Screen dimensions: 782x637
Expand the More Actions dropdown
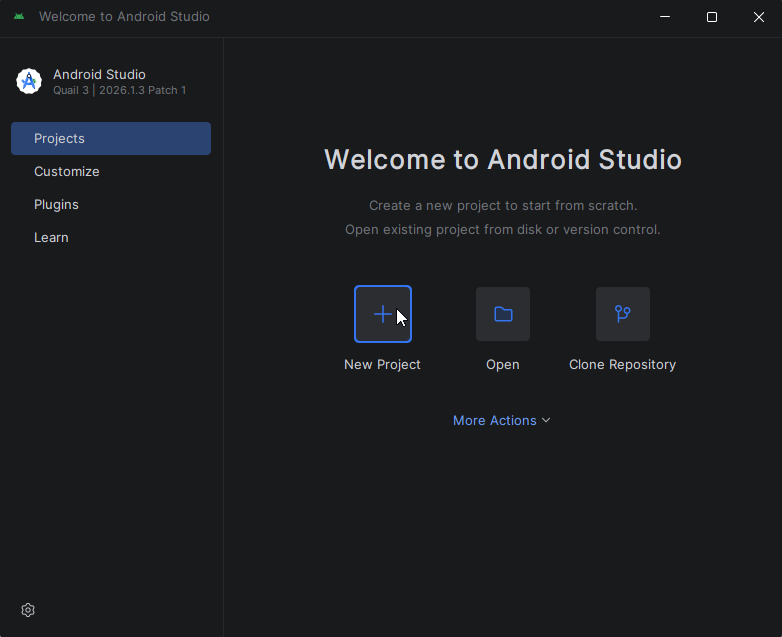(x=502, y=421)
